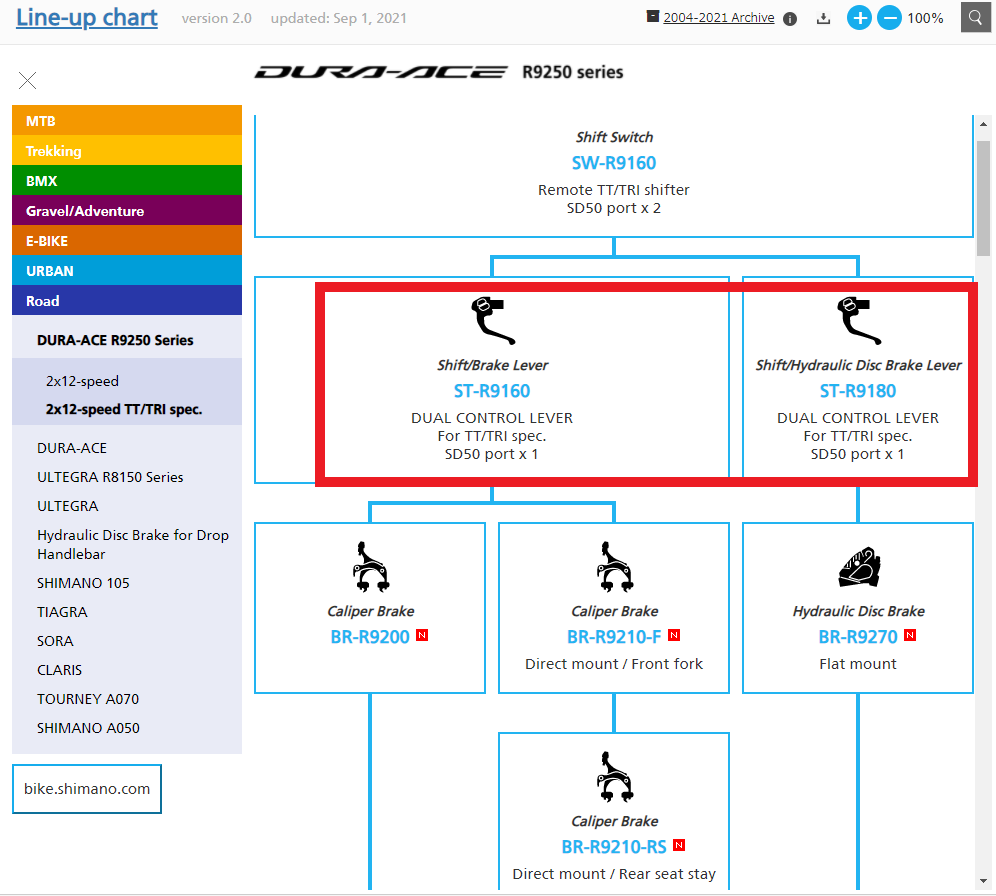The height and width of the screenshot is (896, 996).
Task: Select the E-BIKE category
Action: tap(127, 241)
